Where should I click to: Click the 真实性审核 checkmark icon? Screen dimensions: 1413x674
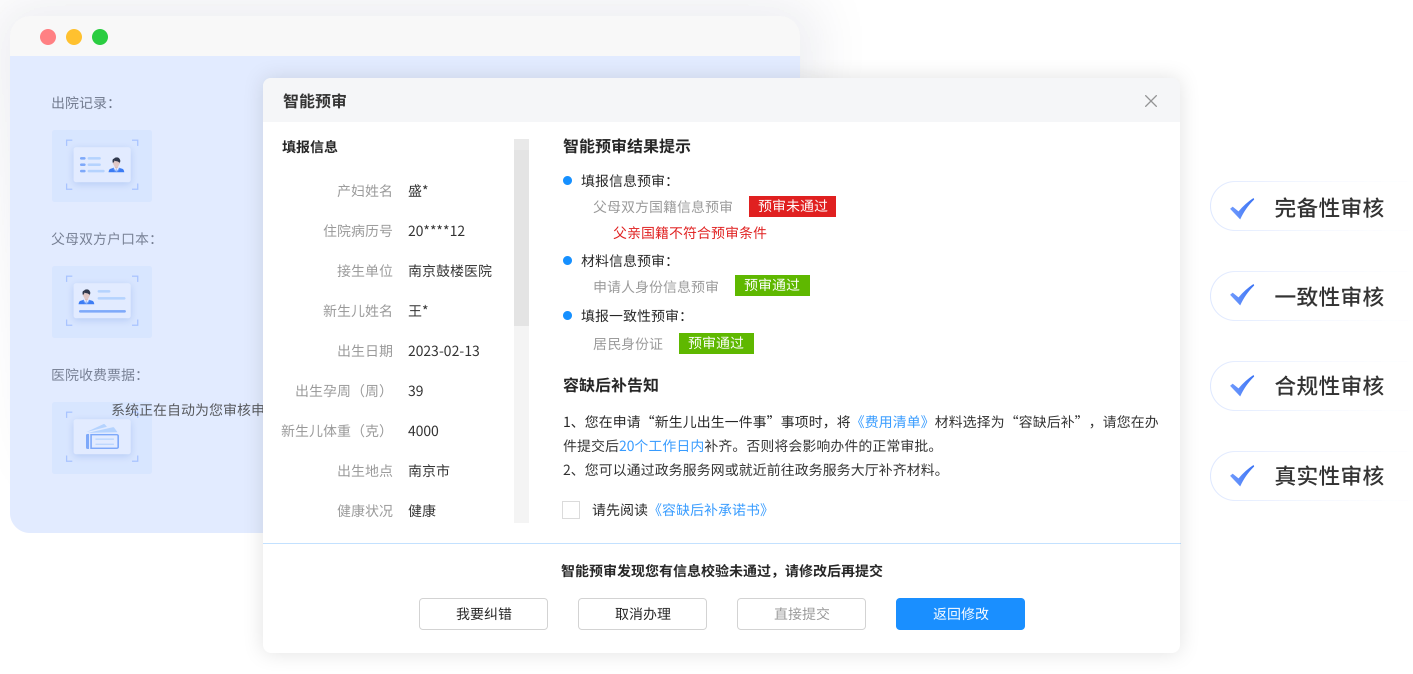[1242, 476]
